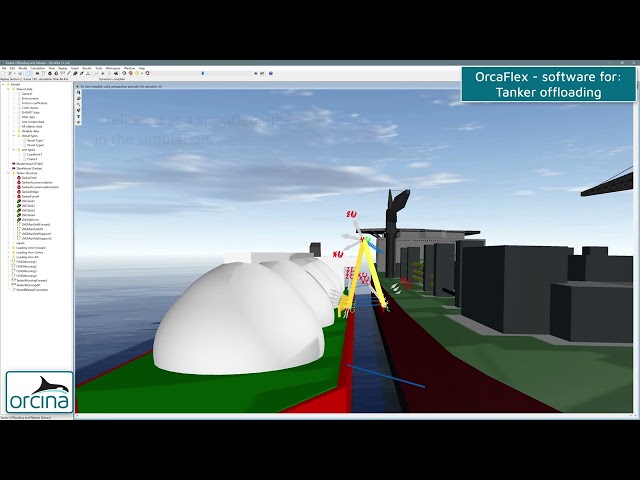Click the 3D view zoom-in icon

coord(78,104)
